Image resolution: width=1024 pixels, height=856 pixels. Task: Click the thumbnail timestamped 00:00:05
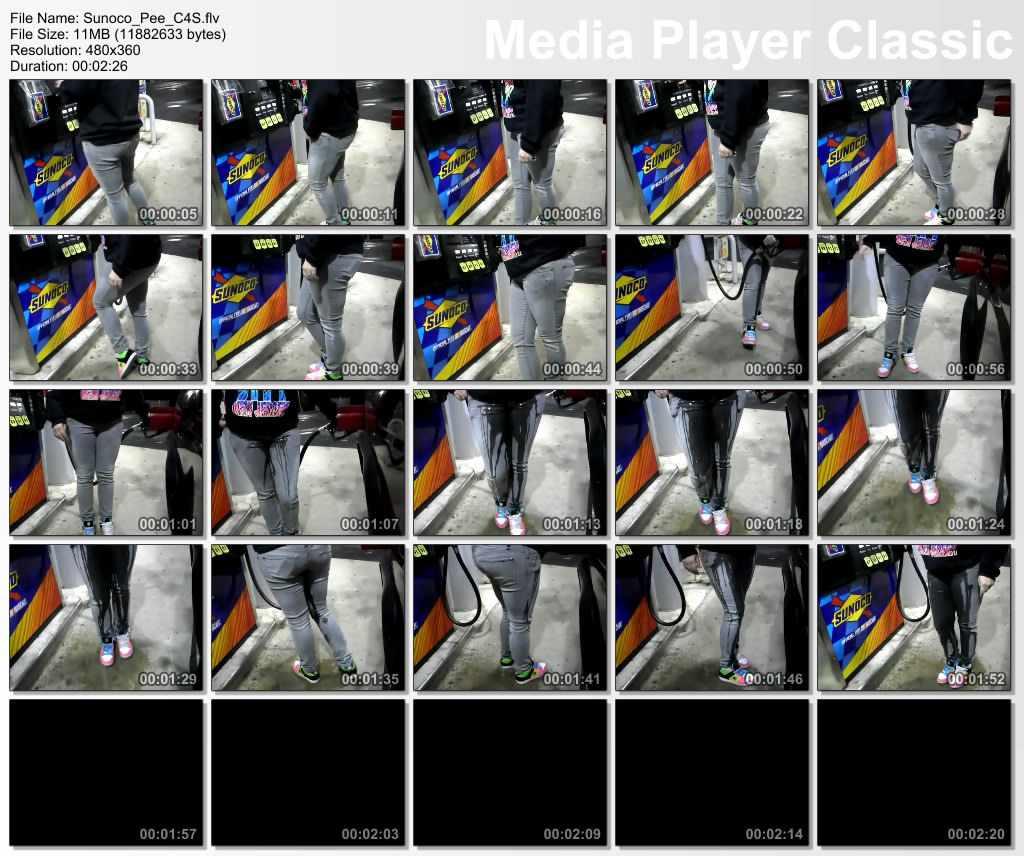pos(106,152)
